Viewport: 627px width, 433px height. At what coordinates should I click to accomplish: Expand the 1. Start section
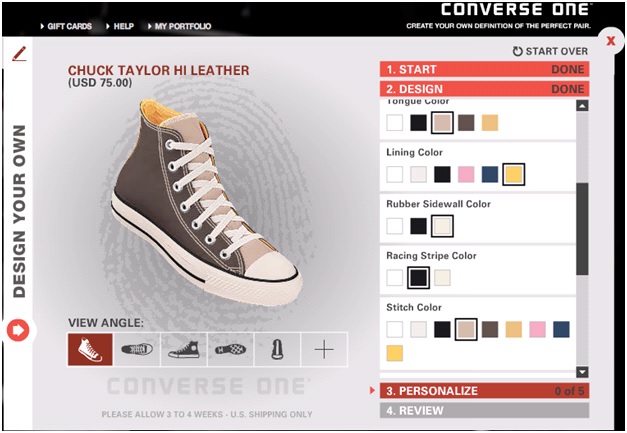pos(484,70)
